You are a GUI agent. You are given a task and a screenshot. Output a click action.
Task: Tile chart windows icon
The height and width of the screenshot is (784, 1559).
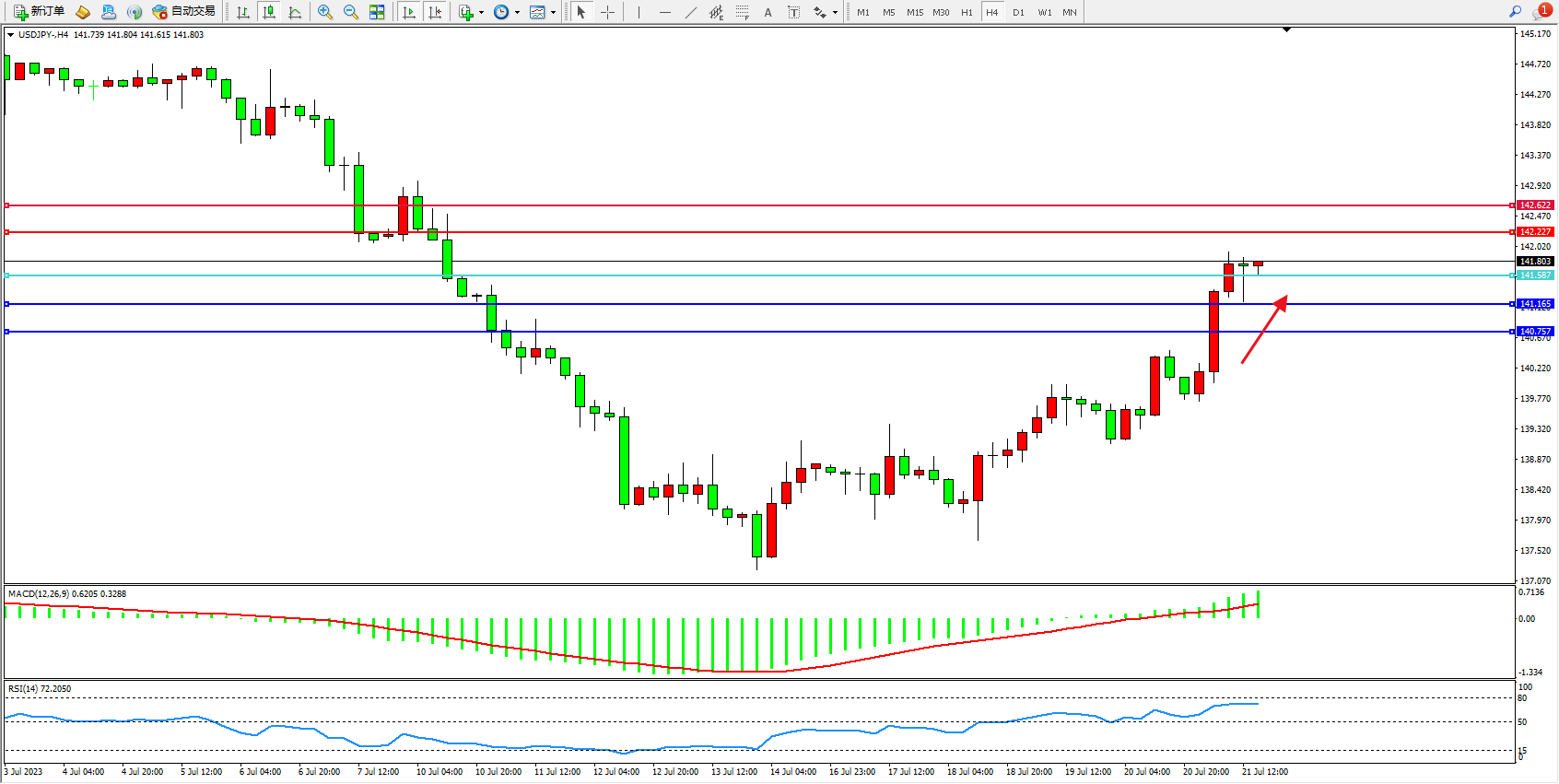click(x=377, y=12)
